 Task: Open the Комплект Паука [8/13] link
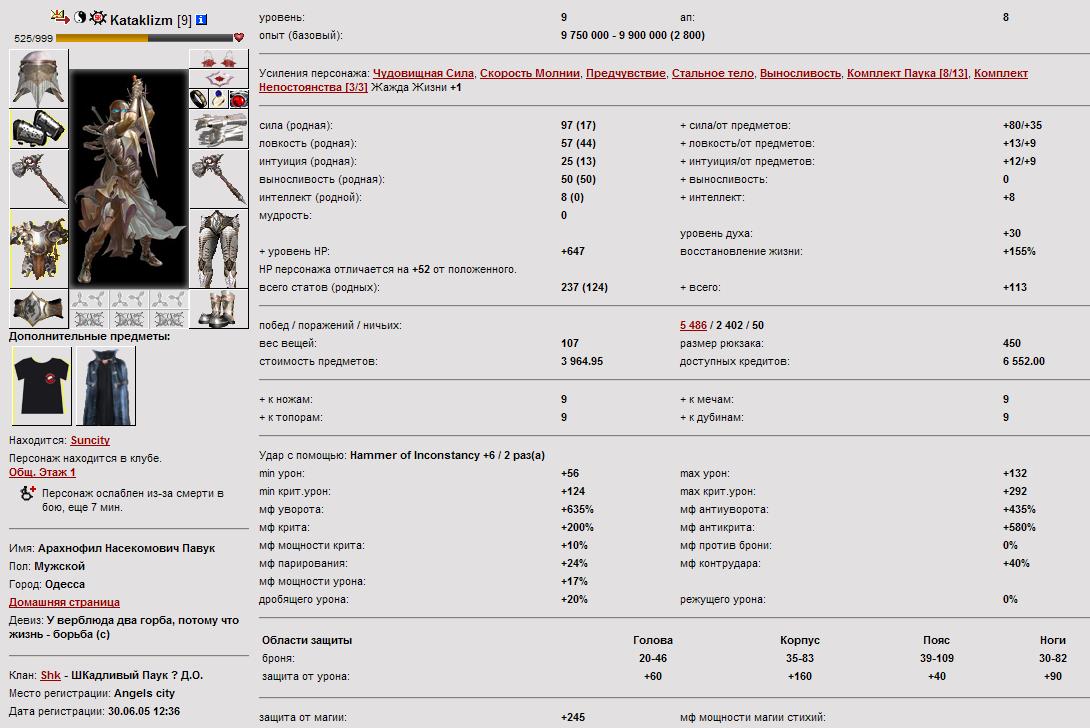pyautogui.click(x=907, y=73)
